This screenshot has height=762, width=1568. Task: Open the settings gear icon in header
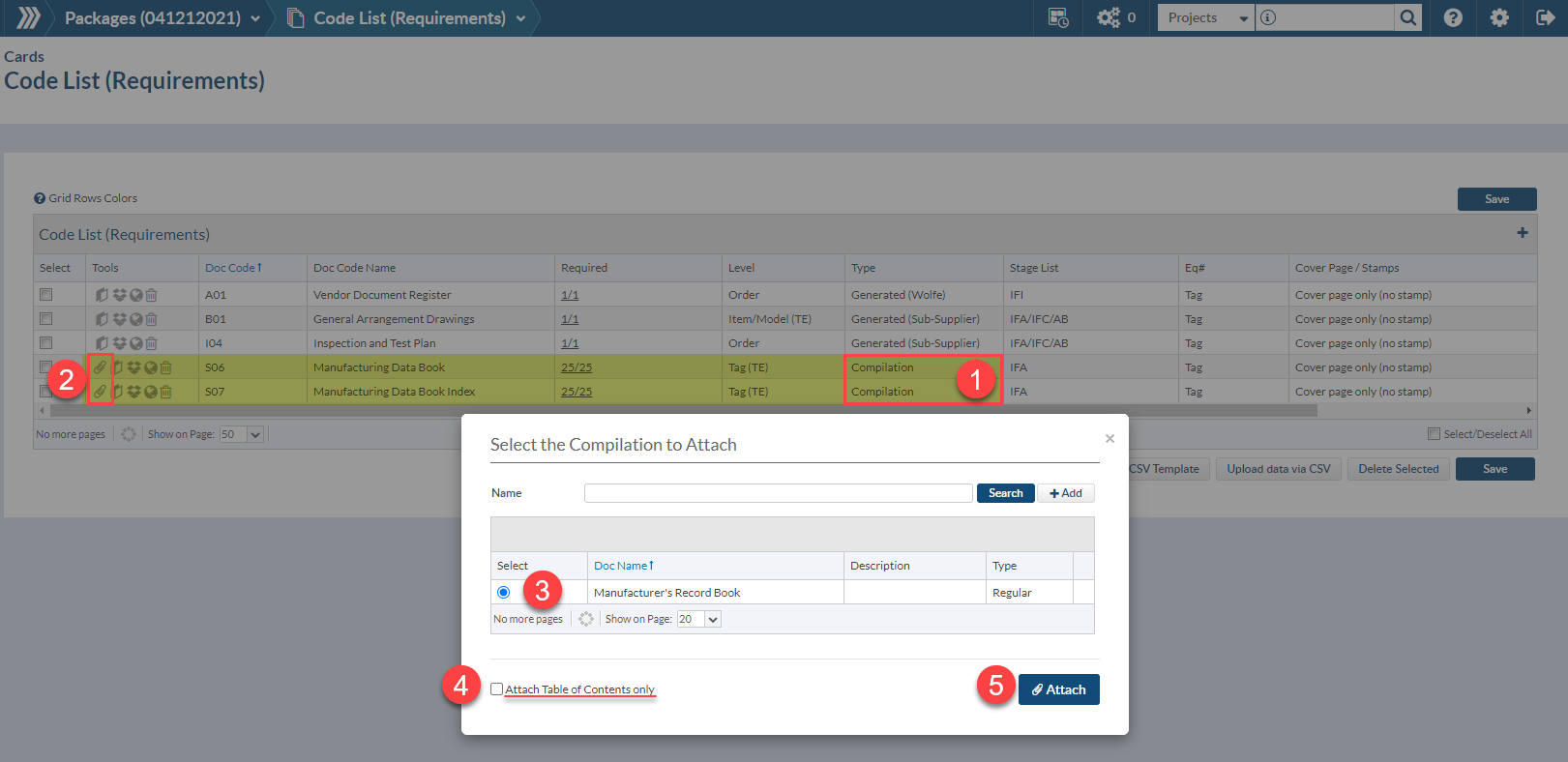[1499, 17]
